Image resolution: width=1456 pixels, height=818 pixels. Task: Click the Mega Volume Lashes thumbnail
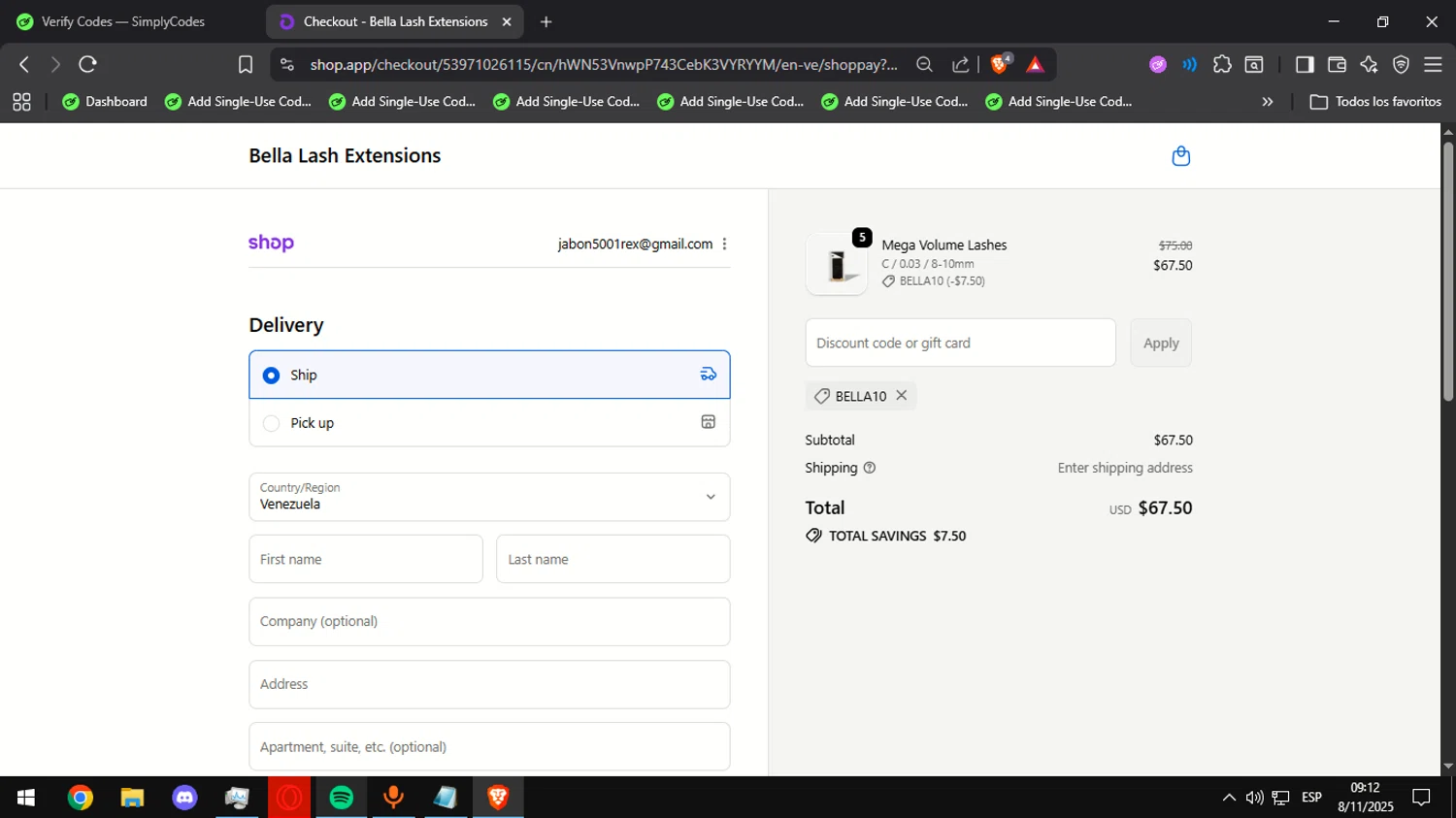click(x=837, y=264)
